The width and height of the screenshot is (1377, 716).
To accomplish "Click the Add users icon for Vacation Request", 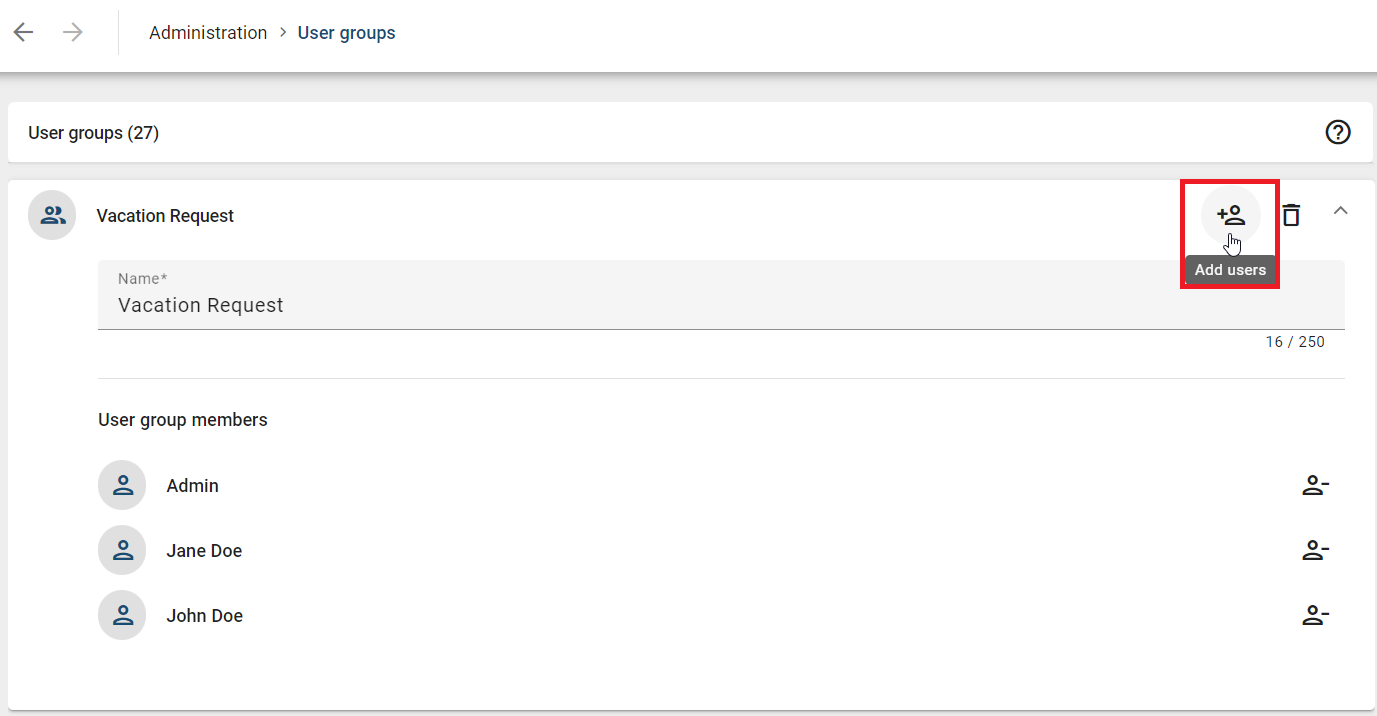I will 1230,214.
